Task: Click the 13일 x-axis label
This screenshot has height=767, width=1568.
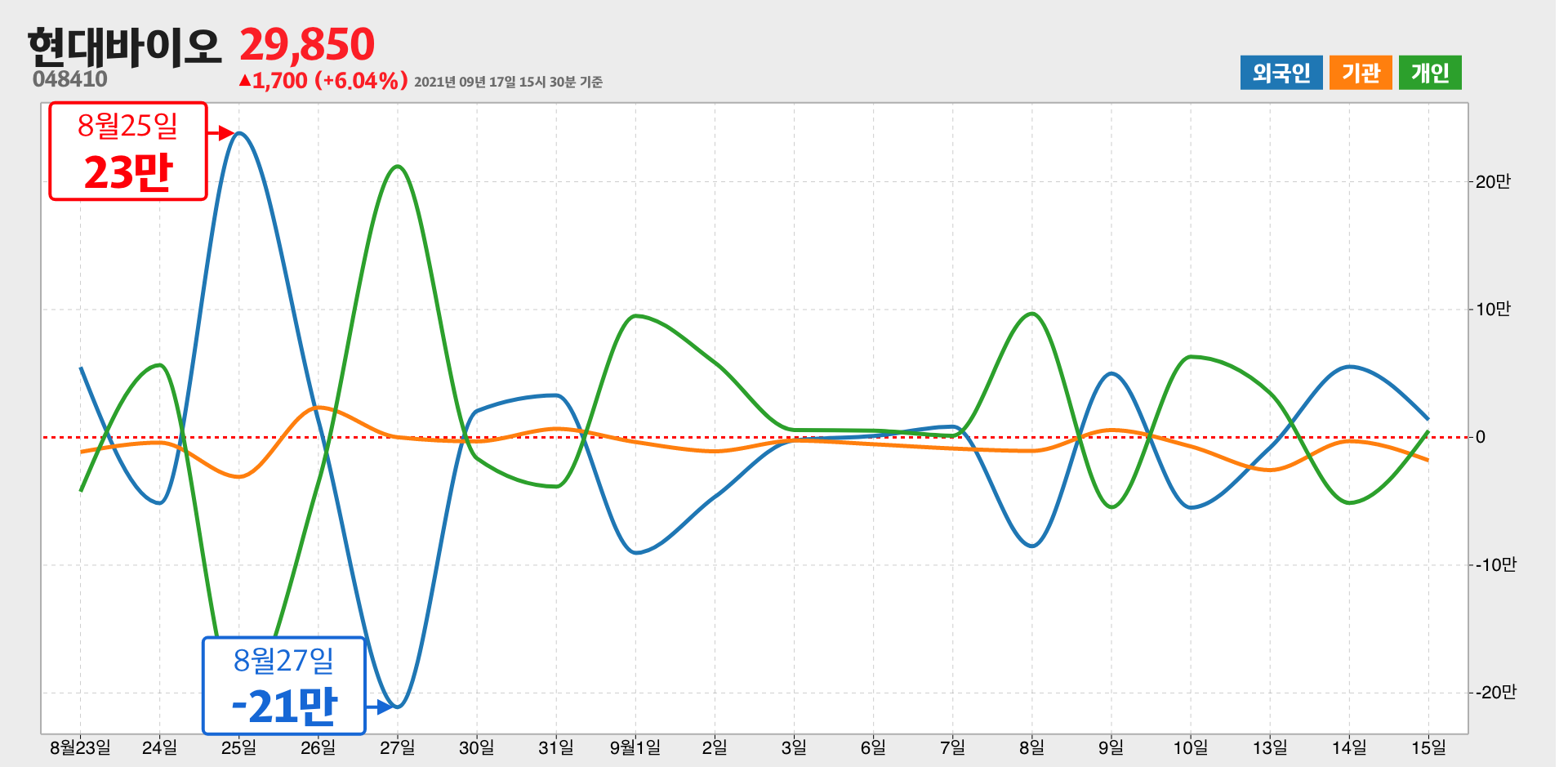Action: coord(1270,747)
